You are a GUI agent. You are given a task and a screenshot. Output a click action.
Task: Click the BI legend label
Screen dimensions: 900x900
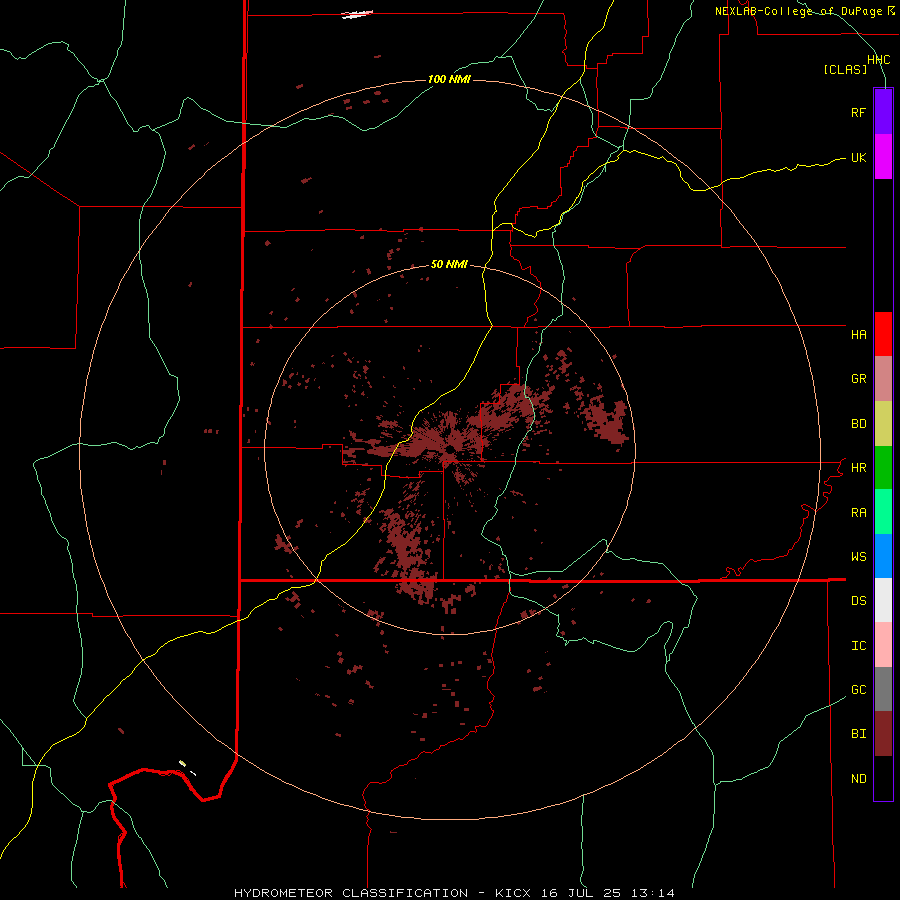tap(858, 734)
